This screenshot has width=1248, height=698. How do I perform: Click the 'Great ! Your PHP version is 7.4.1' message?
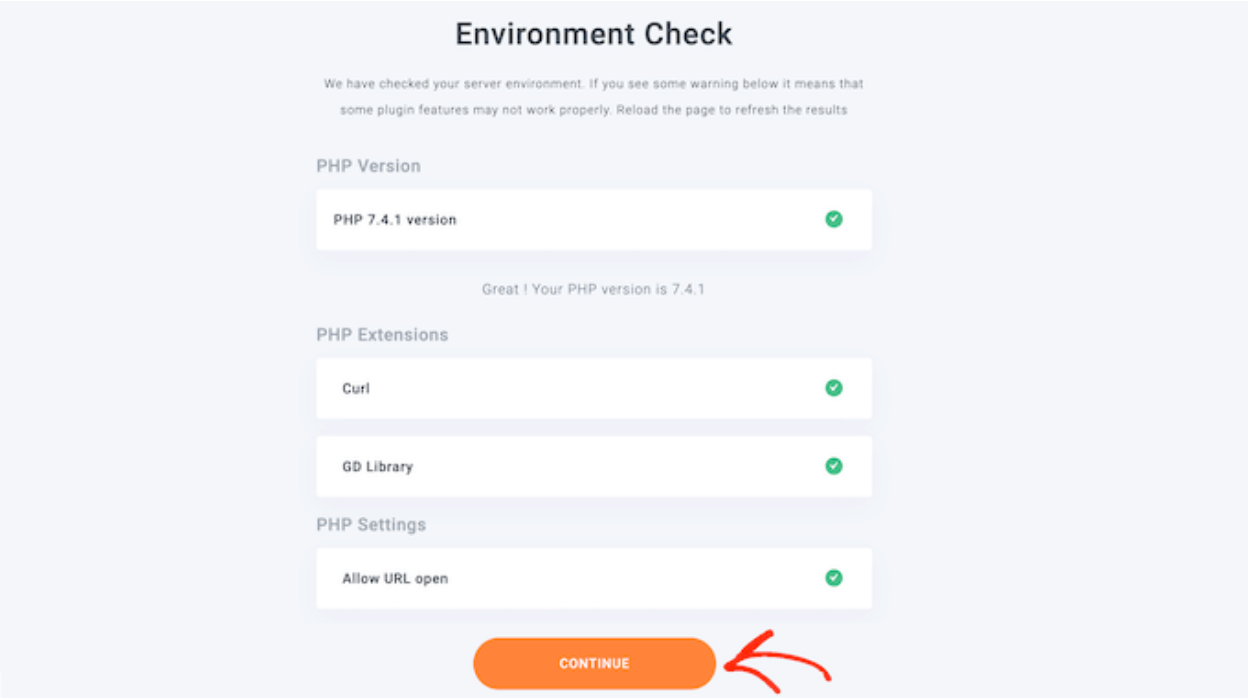pyautogui.click(x=594, y=290)
